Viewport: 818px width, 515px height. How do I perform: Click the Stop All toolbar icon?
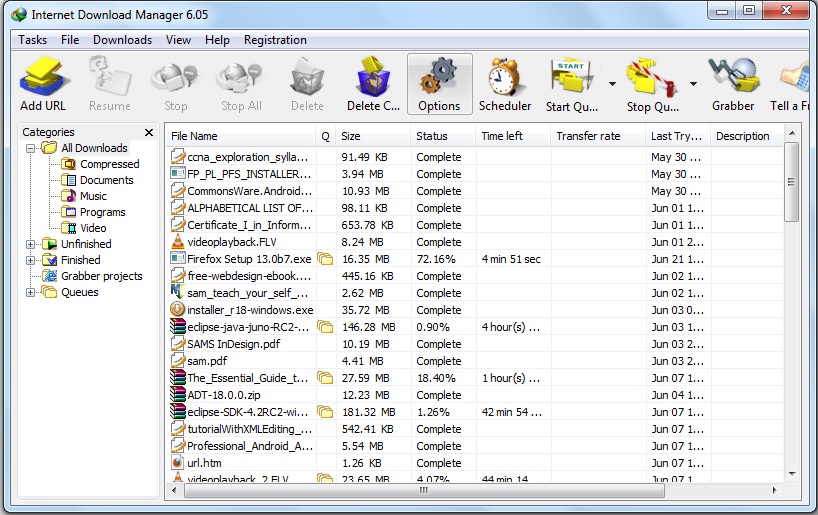coord(240,79)
